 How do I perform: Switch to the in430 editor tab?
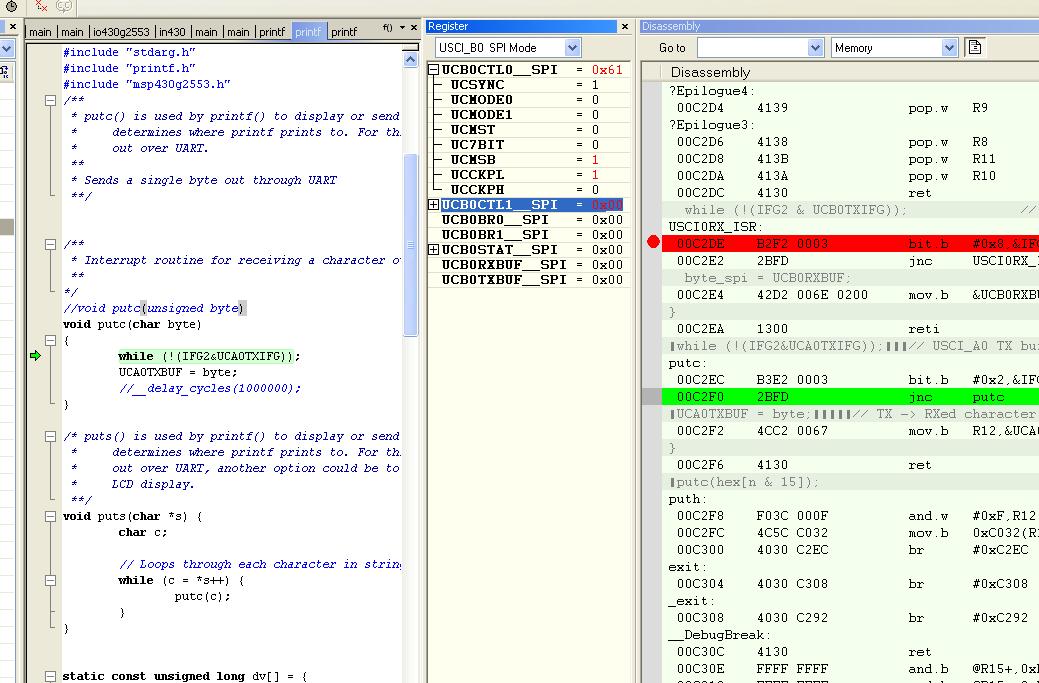click(x=173, y=32)
